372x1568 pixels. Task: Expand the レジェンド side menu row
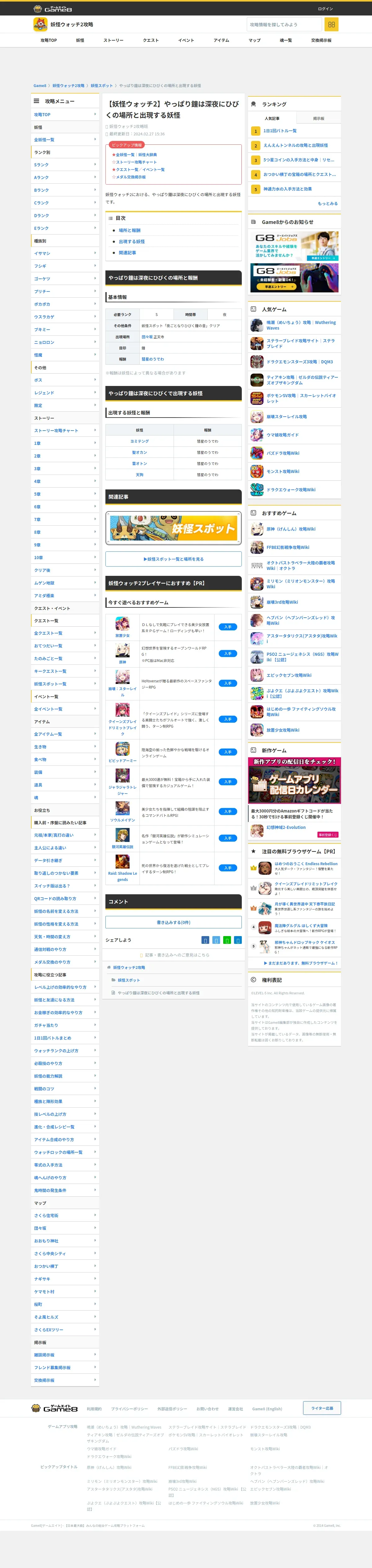(65, 392)
